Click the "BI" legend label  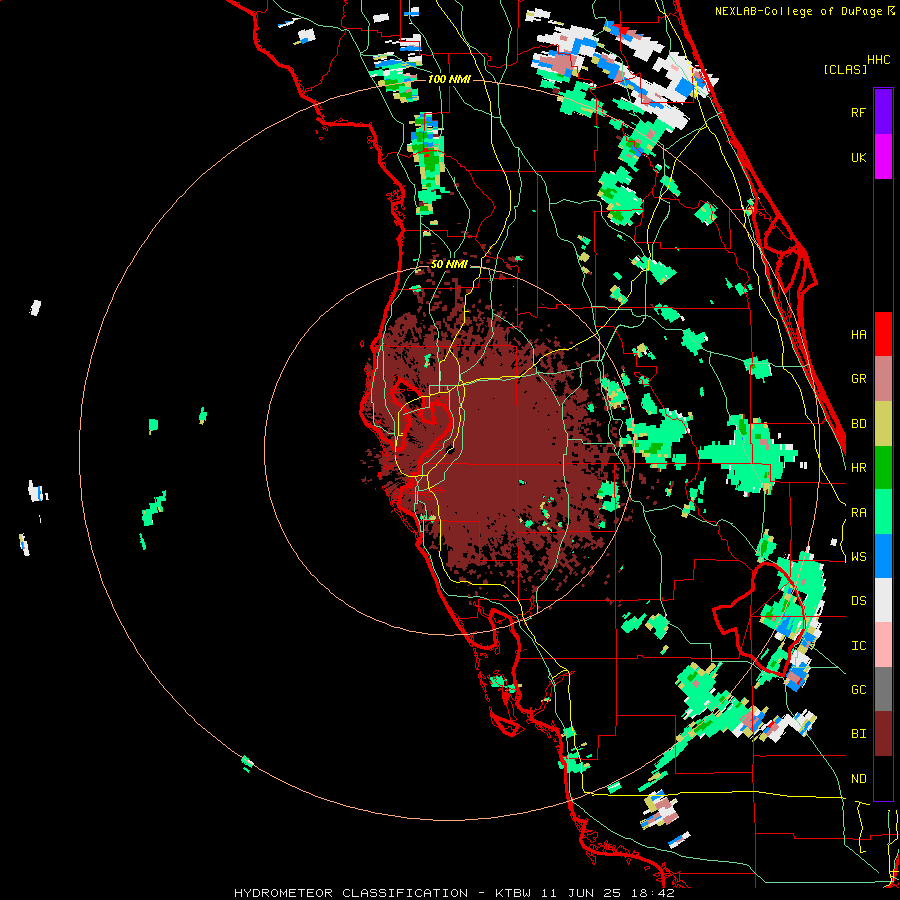click(858, 734)
